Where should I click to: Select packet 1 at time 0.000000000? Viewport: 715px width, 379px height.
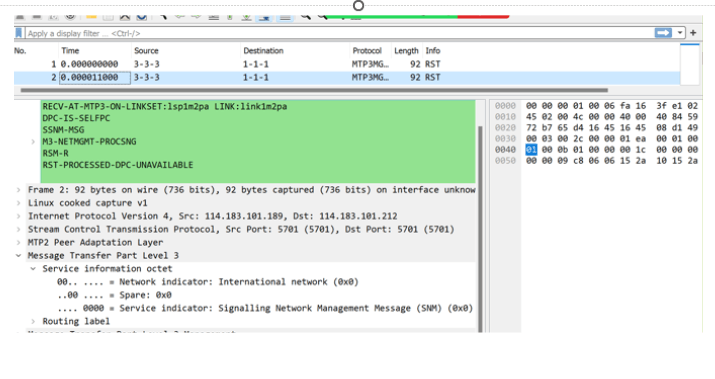click(x=347, y=64)
